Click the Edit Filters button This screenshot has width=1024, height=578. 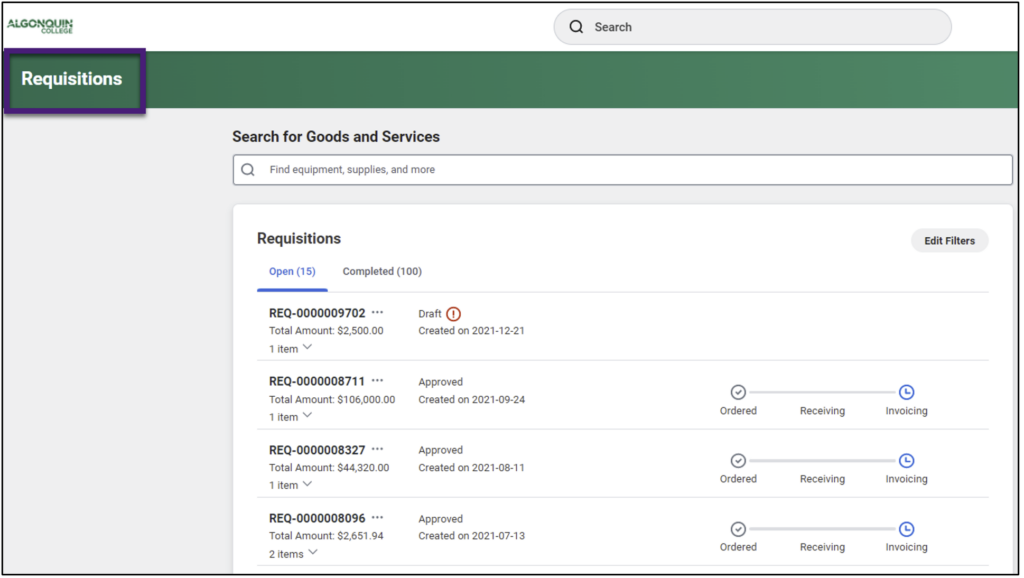948,240
